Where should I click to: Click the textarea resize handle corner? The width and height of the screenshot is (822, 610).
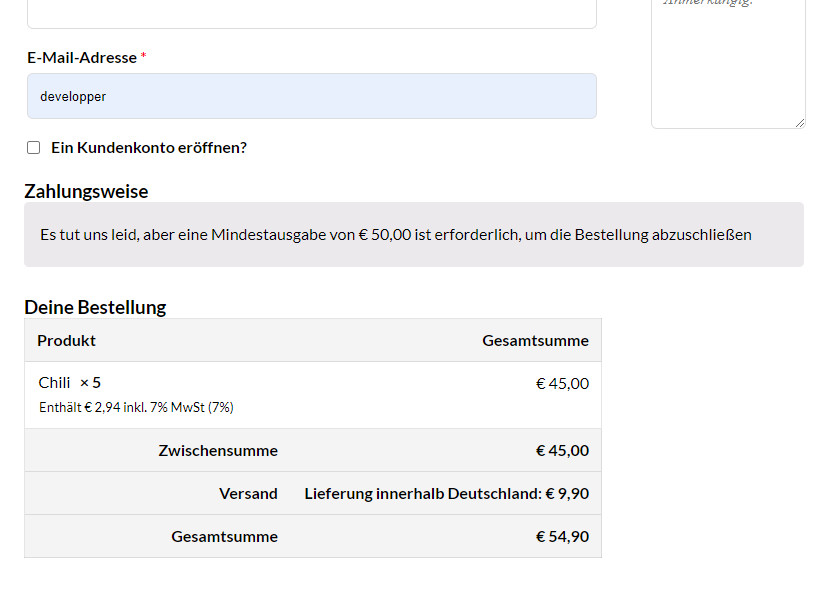799,123
